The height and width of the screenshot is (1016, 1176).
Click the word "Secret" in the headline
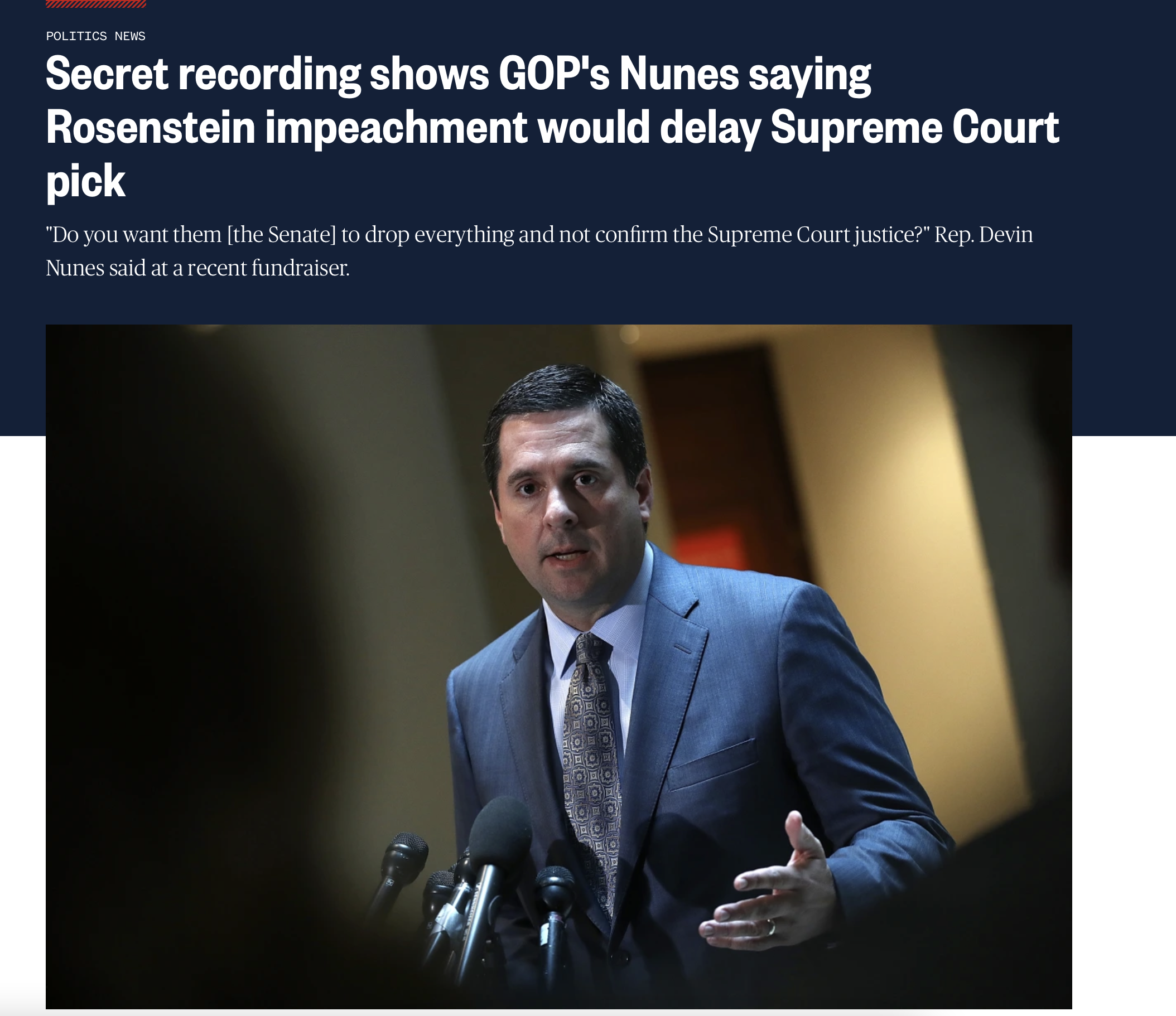(x=107, y=74)
